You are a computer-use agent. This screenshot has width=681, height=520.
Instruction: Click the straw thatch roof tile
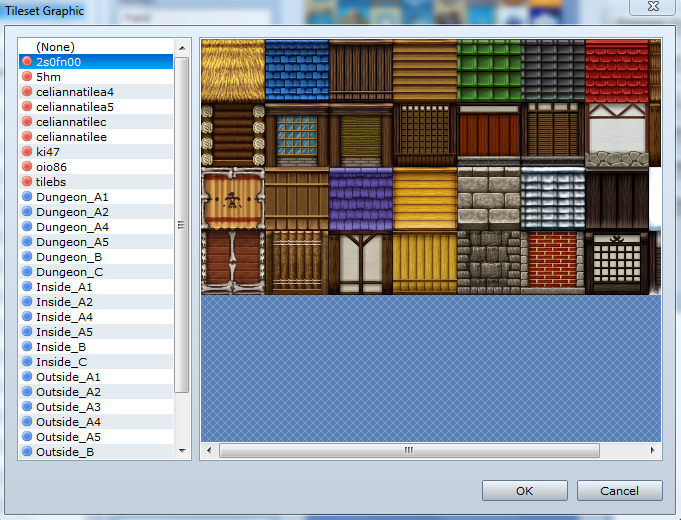point(233,71)
